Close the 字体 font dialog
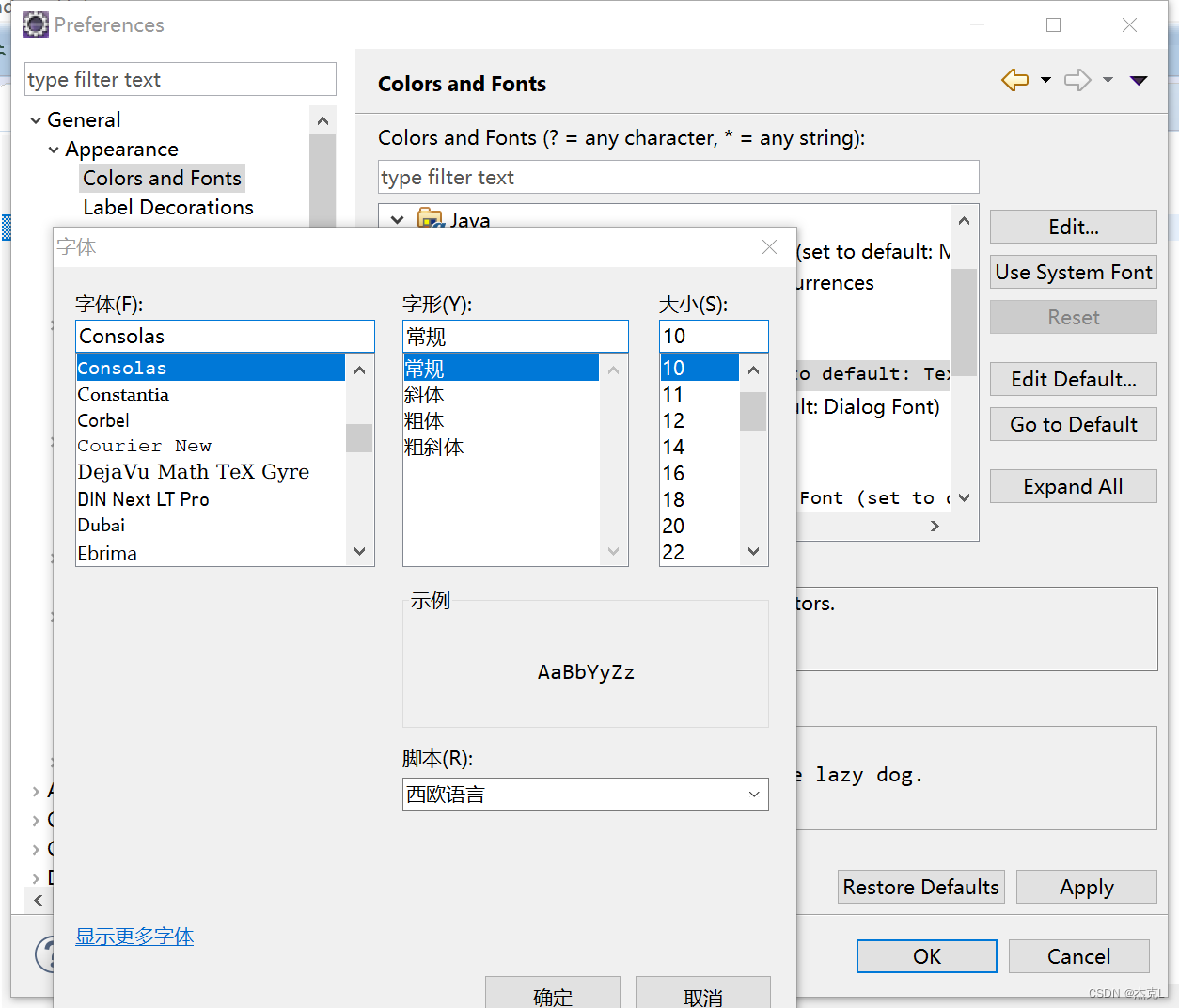This screenshot has height=1008, width=1179. point(769,246)
